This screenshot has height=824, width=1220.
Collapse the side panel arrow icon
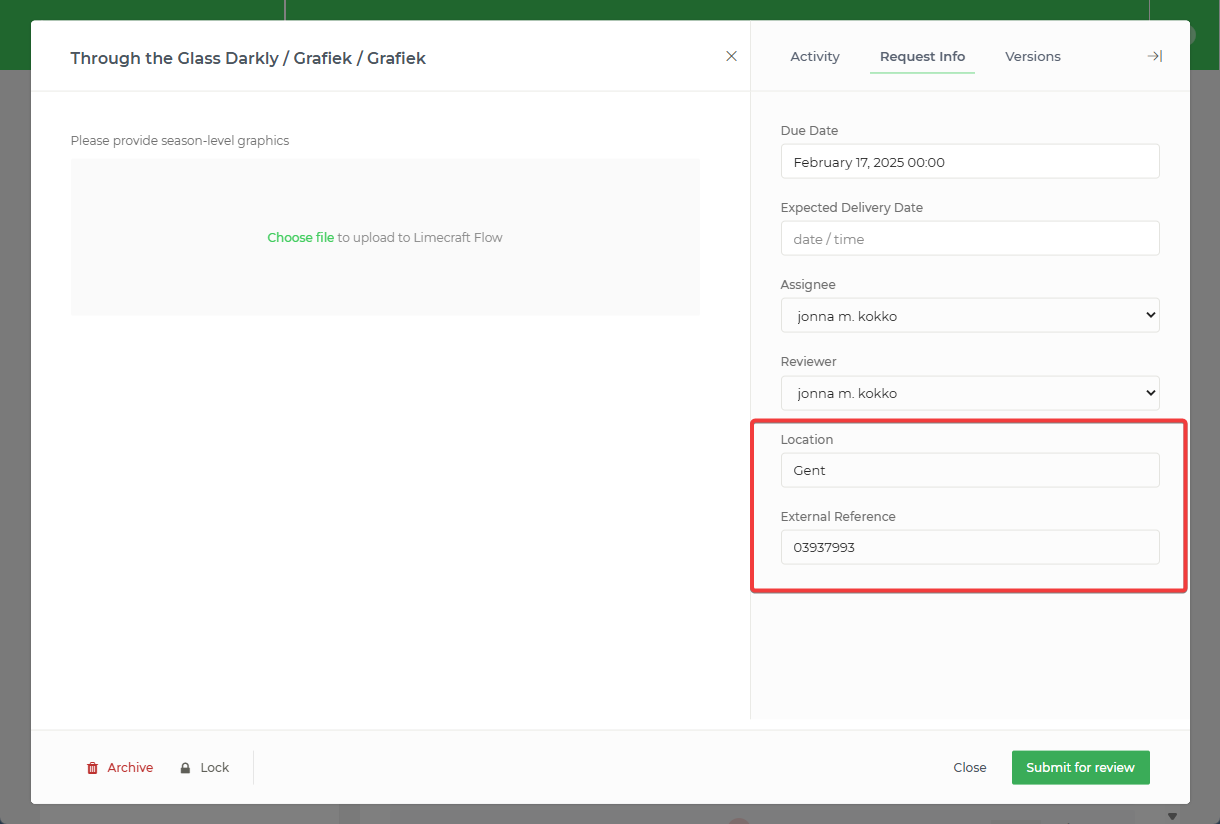point(1154,56)
